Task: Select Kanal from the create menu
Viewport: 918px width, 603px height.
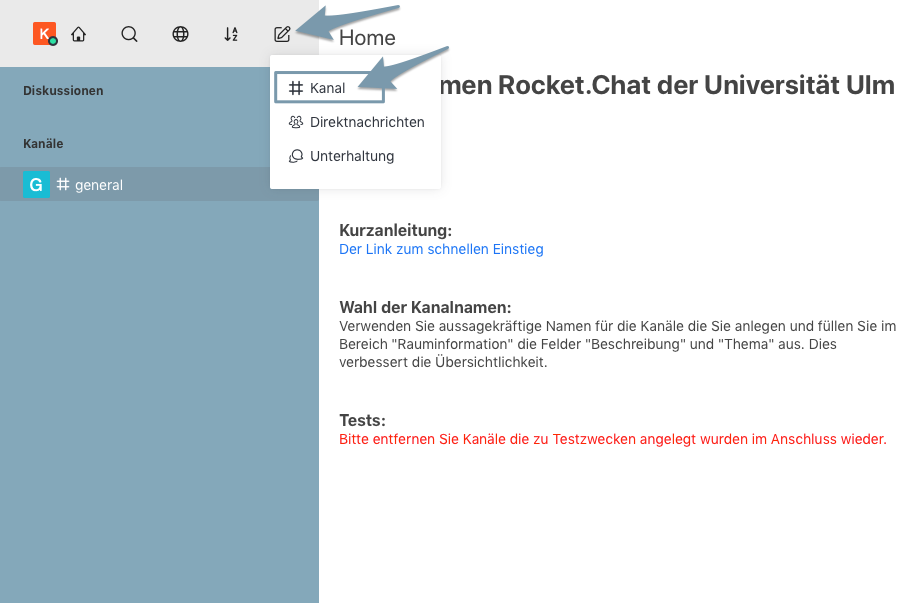Action: pos(329,88)
